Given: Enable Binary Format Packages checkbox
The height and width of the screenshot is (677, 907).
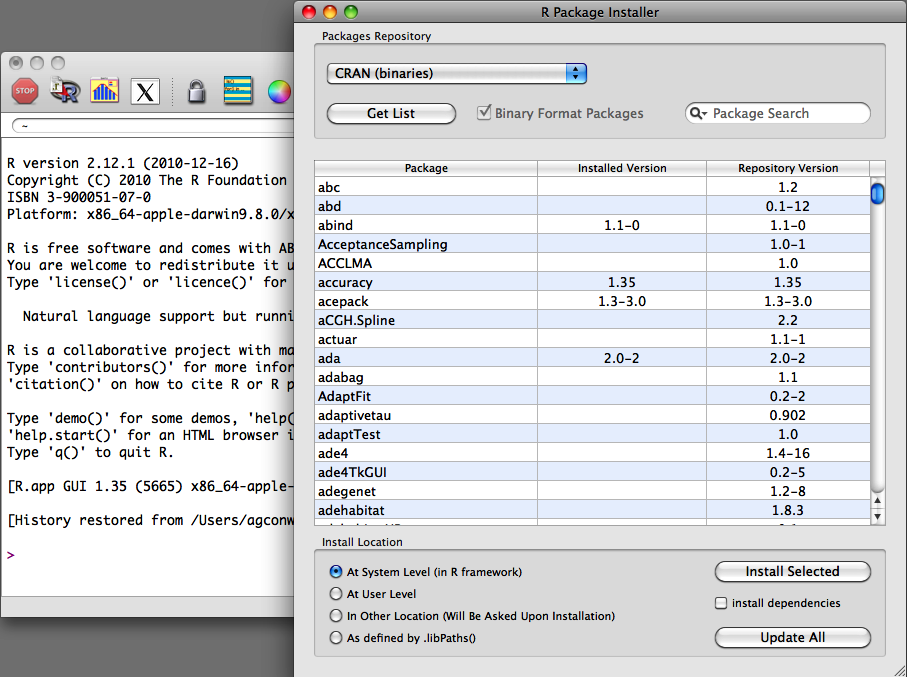Looking at the screenshot, I should (x=485, y=113).
